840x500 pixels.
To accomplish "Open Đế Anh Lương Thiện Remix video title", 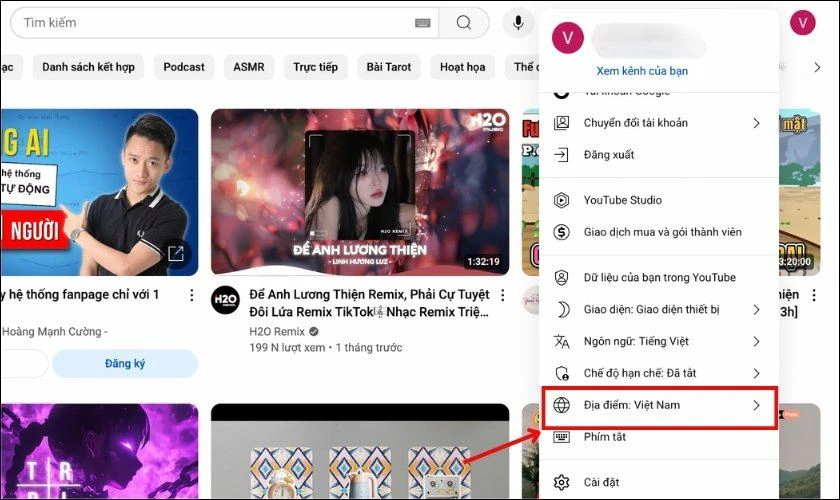I will coord(369,303).
